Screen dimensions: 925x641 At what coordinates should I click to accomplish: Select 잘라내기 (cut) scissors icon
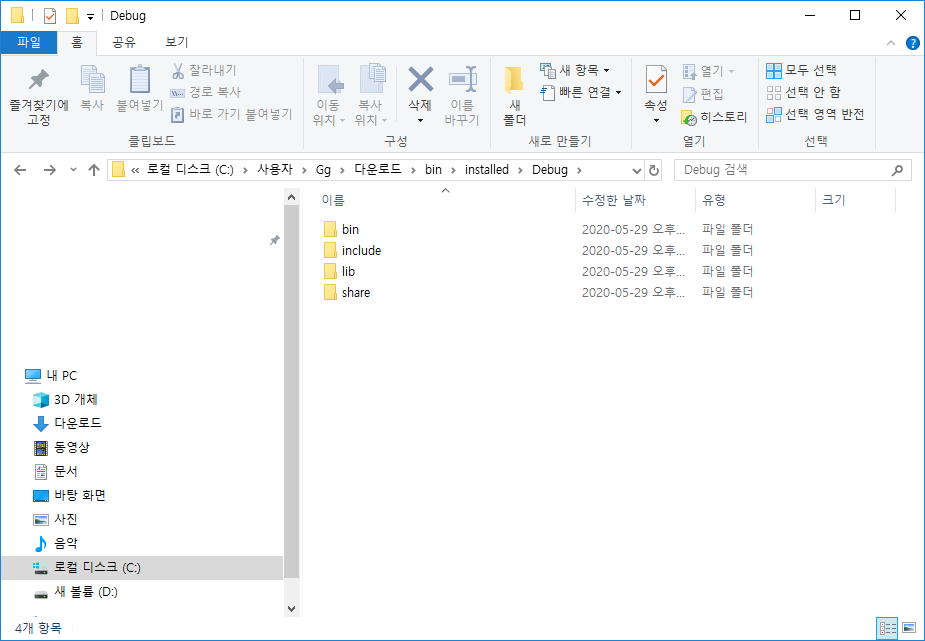click(178, 71)
